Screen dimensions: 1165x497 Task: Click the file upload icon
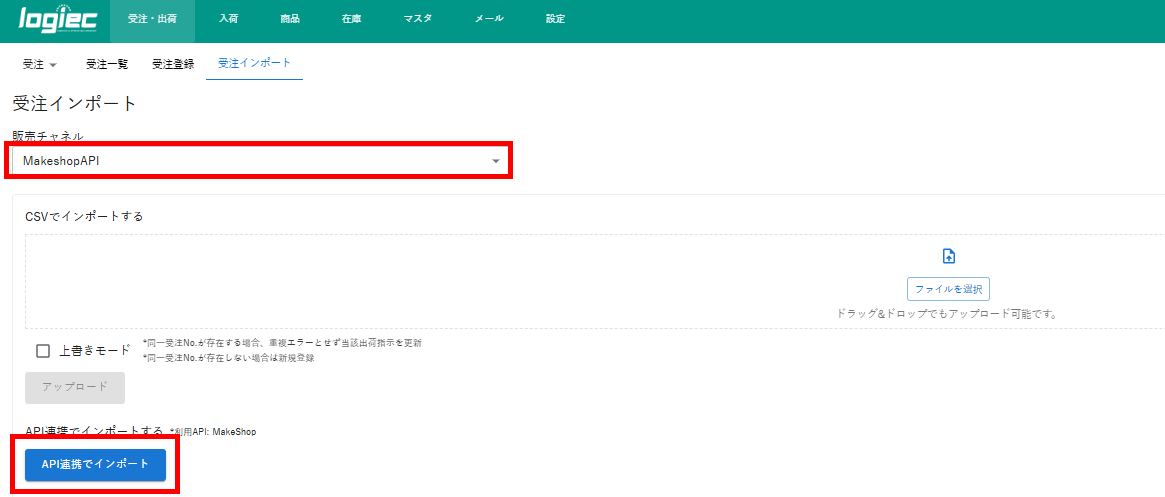tap(948, 256)
